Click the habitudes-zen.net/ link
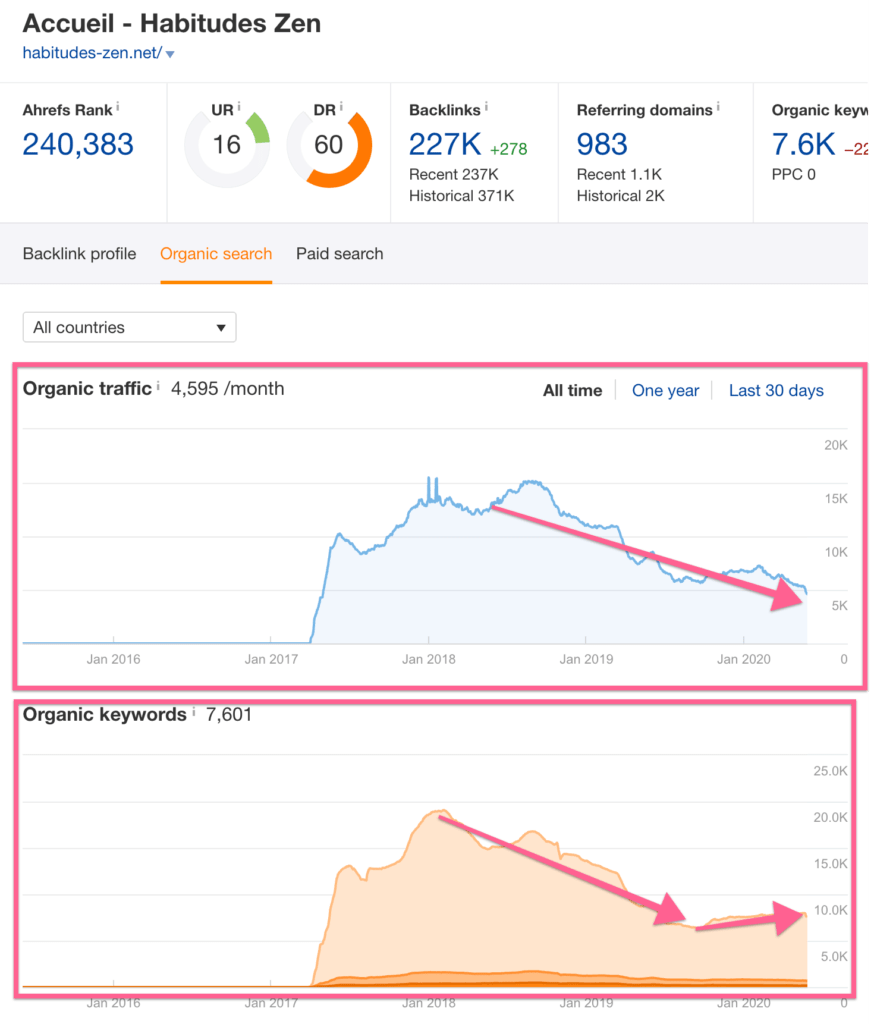The height and width of the screenshot is (1024, 874). 92,53
